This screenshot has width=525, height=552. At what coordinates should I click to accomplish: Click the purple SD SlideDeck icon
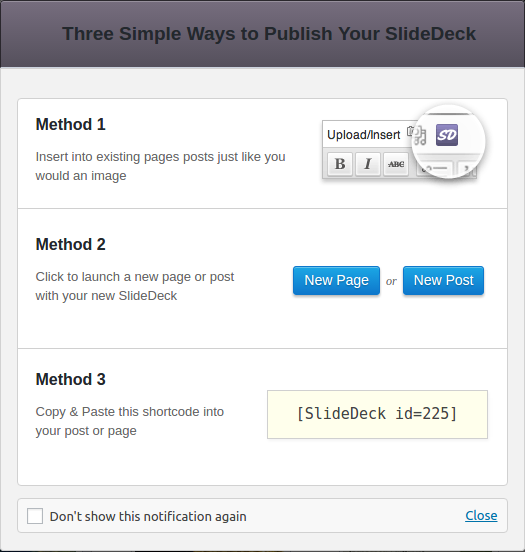click(447, 135)
